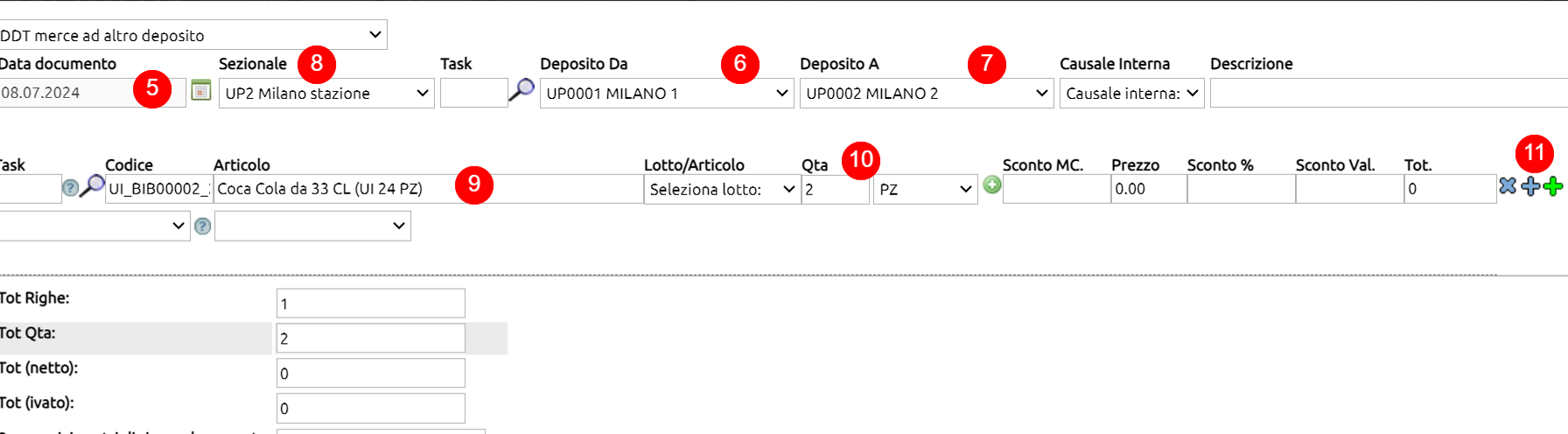Click the Prezzo 0.00 field
Image resolution: width=1568 pixels, height=434 pixels.
click(1148, 189)
